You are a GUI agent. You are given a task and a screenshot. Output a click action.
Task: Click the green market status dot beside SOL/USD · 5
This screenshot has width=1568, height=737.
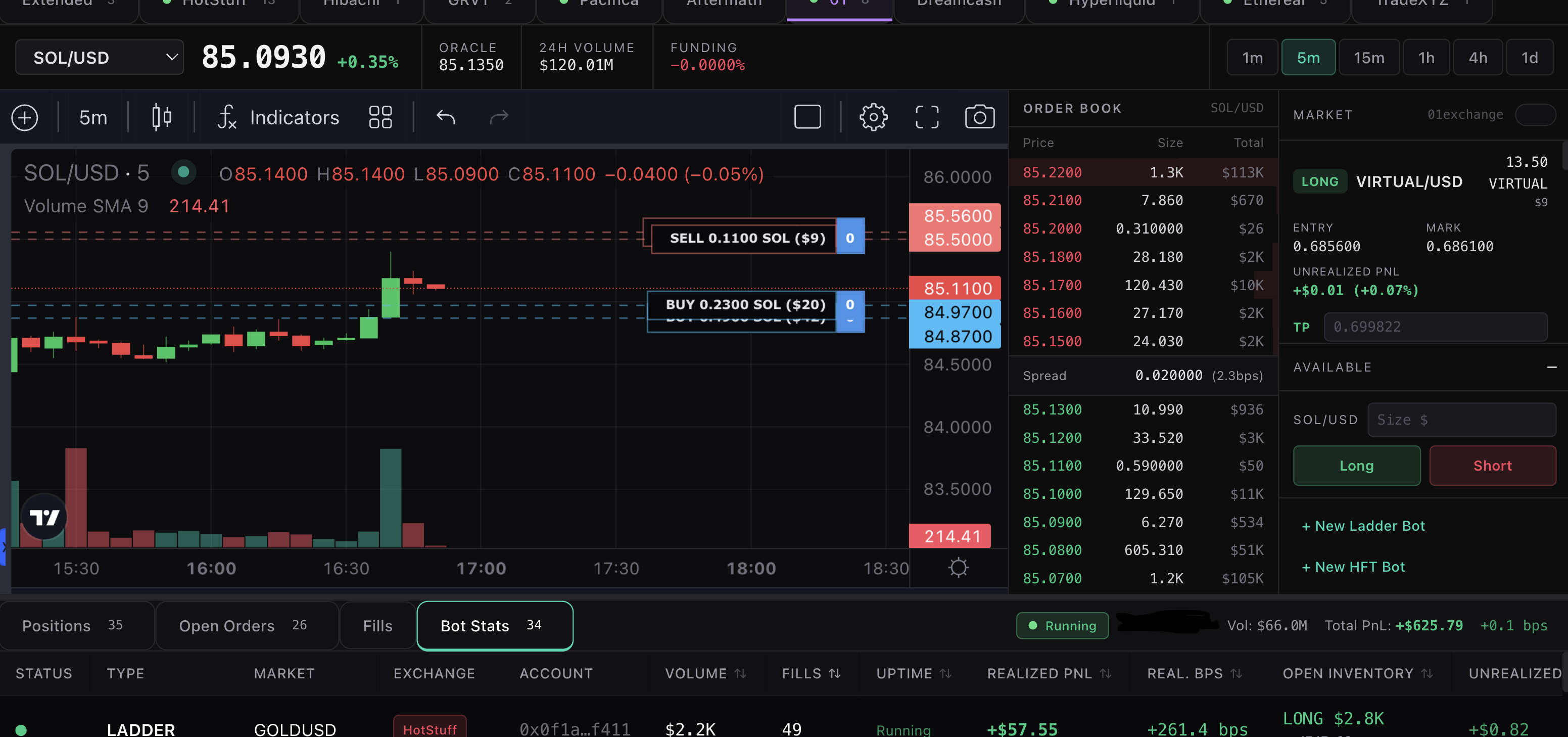[183, 172]
